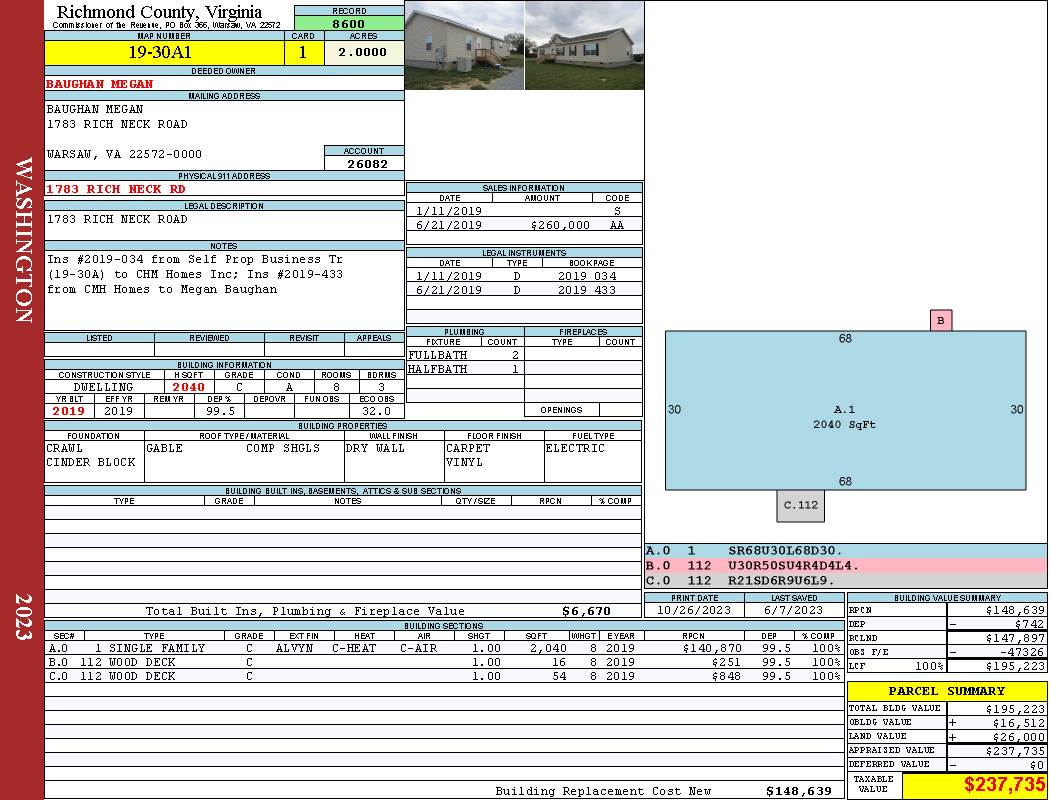Select the pink B.0 sketch legend row
Image resolution: width=1050 pixels, height=800 pixels.
845,566
